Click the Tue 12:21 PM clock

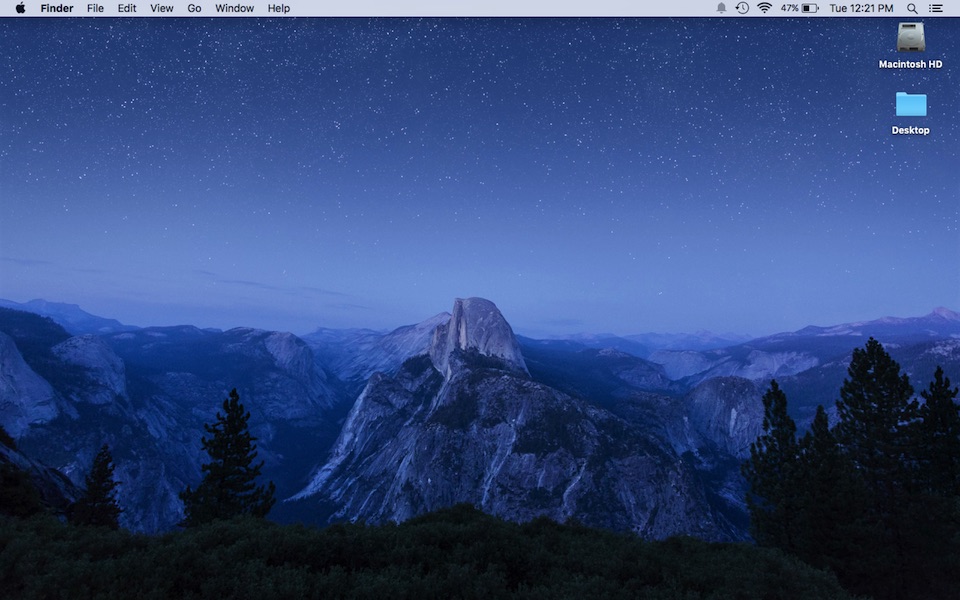pos(861,8)
